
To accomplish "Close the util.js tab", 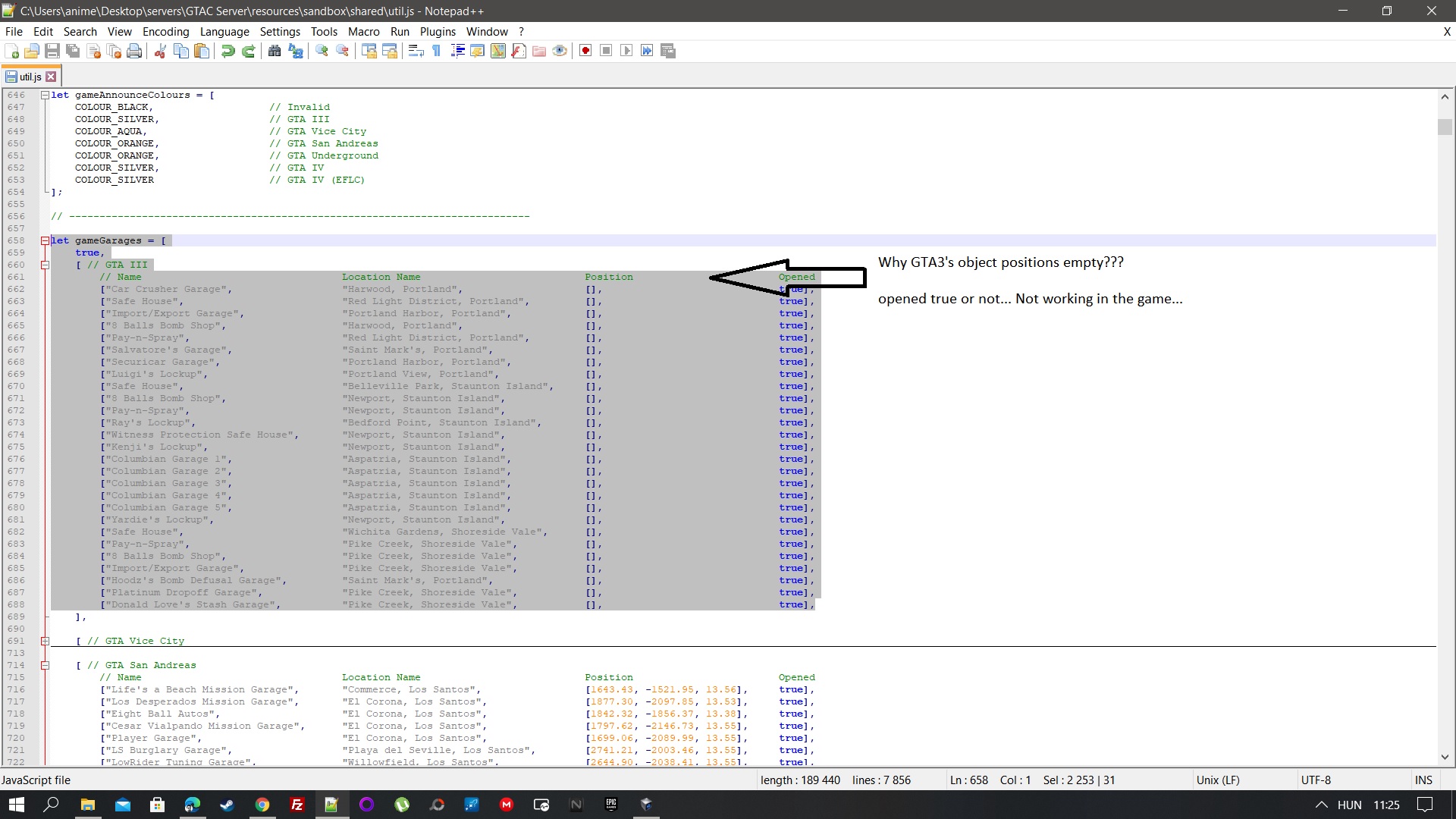I will 51,77.
